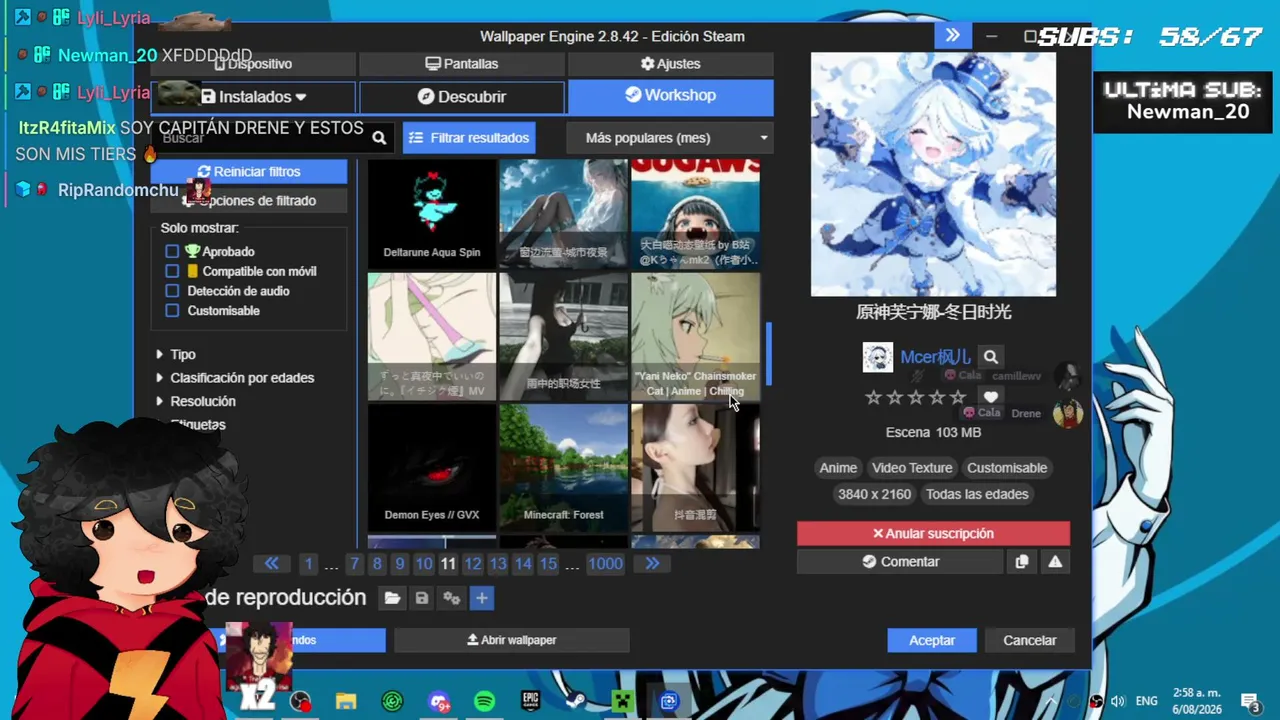This screenshot has height=720, width=1280.
Task: Click the Todas las edades tag
Action: click(x=977, y=494)
